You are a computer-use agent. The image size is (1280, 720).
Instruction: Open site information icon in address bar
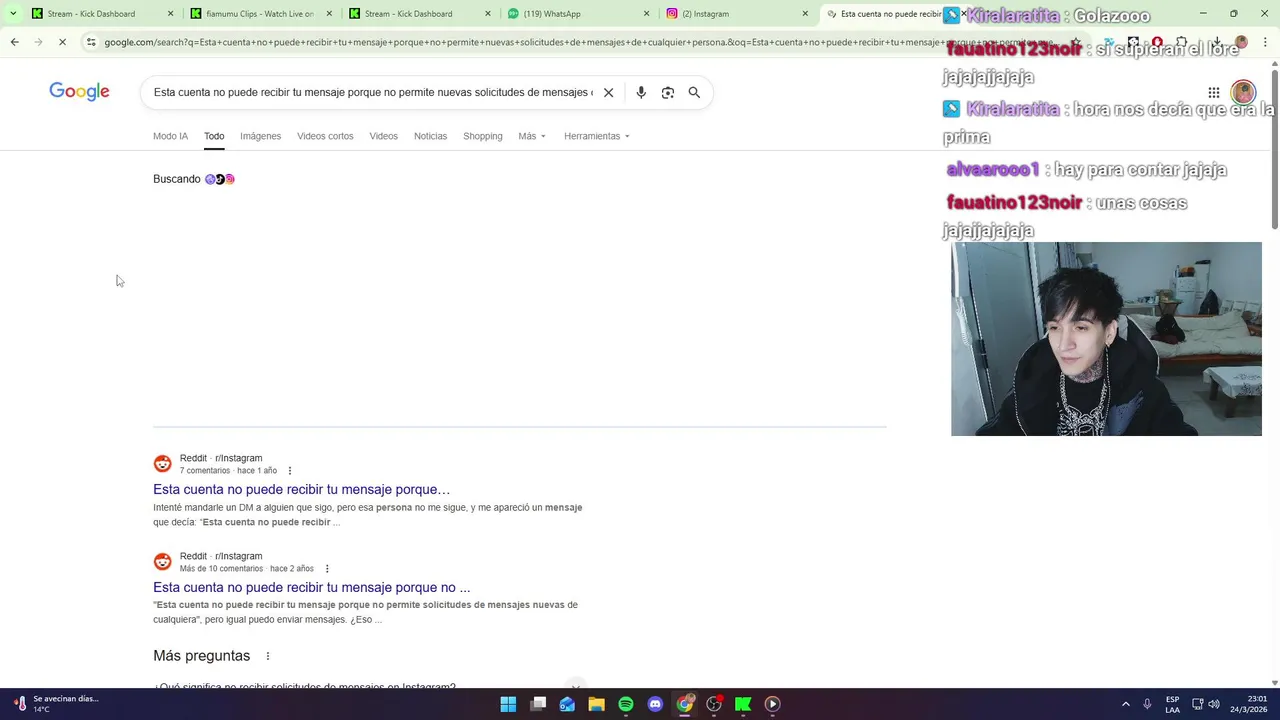pos(91,42)
